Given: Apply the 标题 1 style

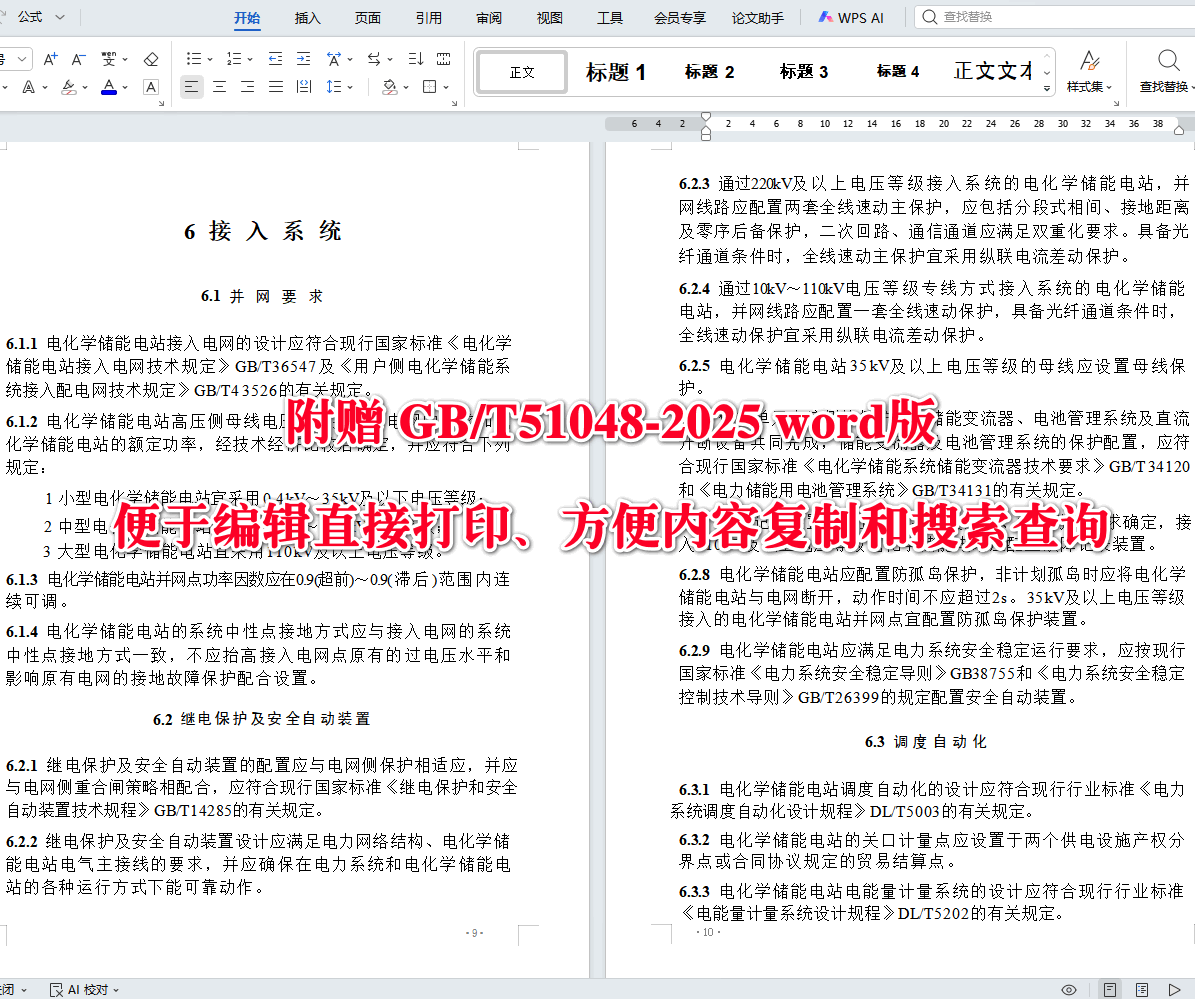Looking at the screenshot, I should pyautogui.click(x=615, y=72).
